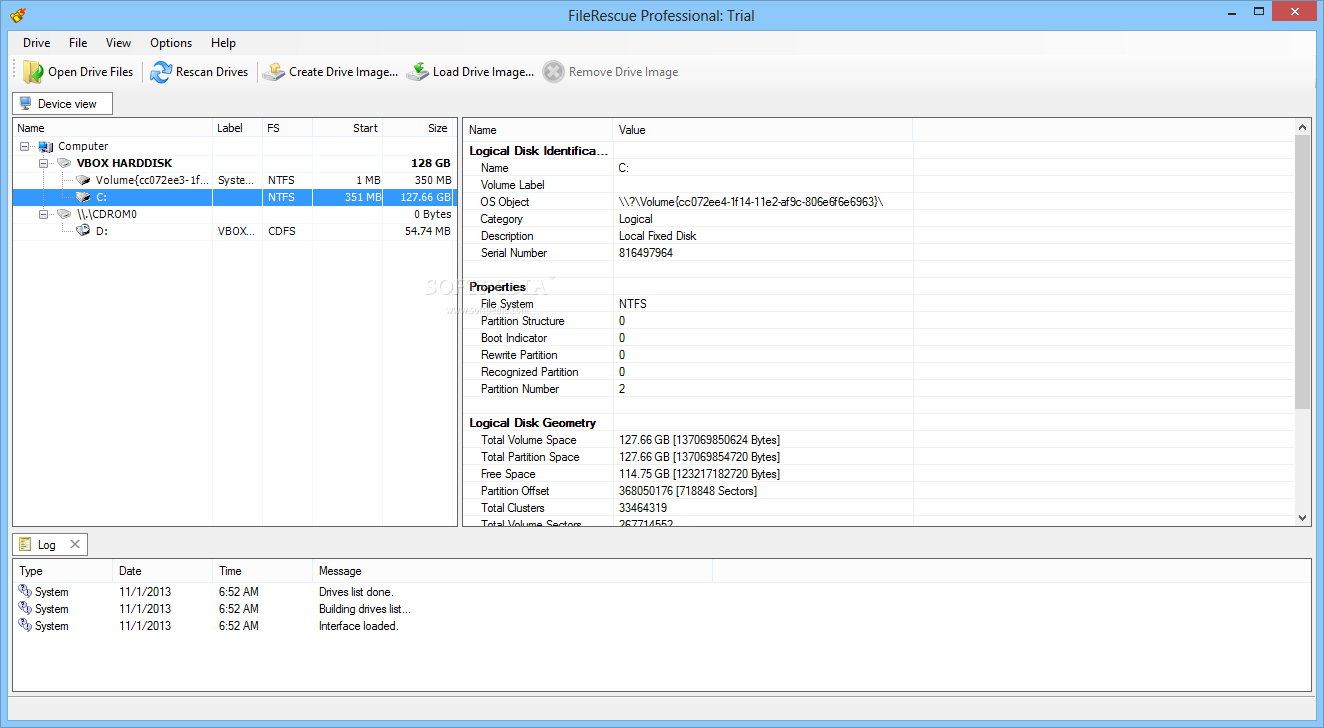
Task: Click the VBOX HARDDISK drive icon
Action: (x=64, y=163)
